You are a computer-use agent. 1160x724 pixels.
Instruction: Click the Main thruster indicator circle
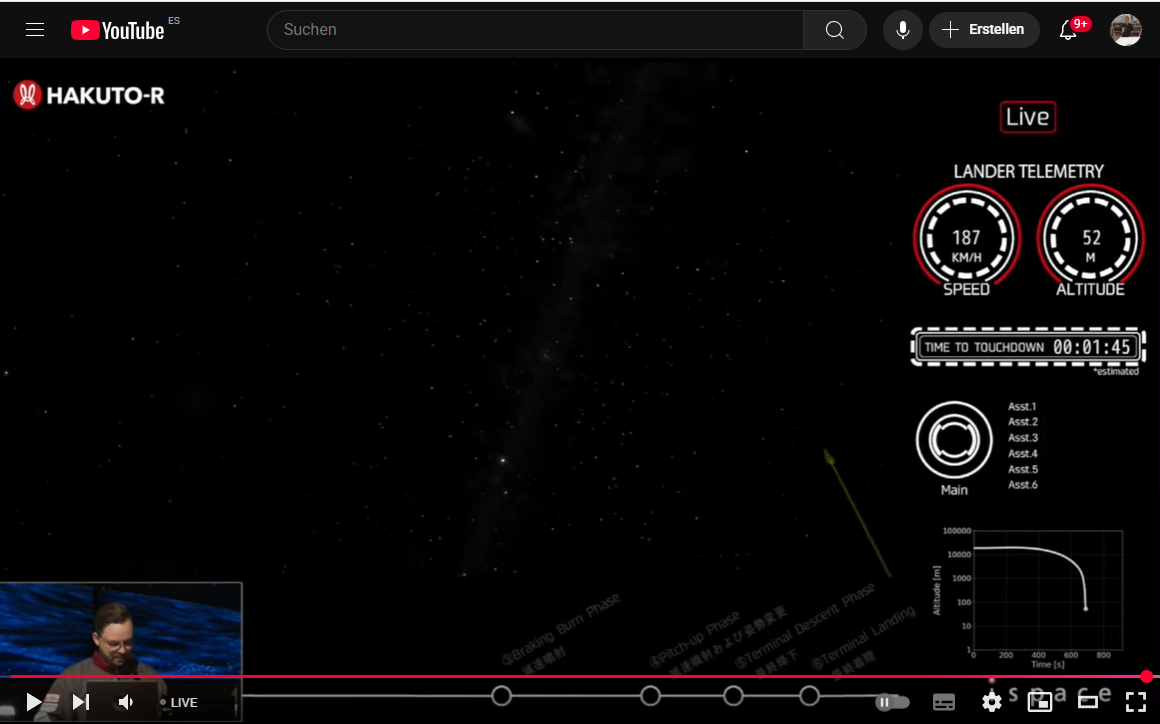(x=954, y=440)
